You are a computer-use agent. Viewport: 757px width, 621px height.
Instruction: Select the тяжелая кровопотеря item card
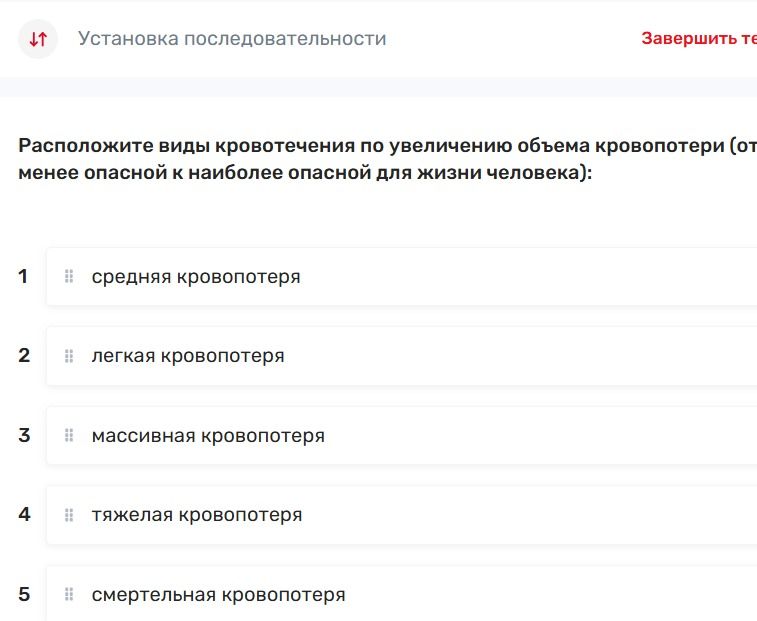tap(402, 515)
